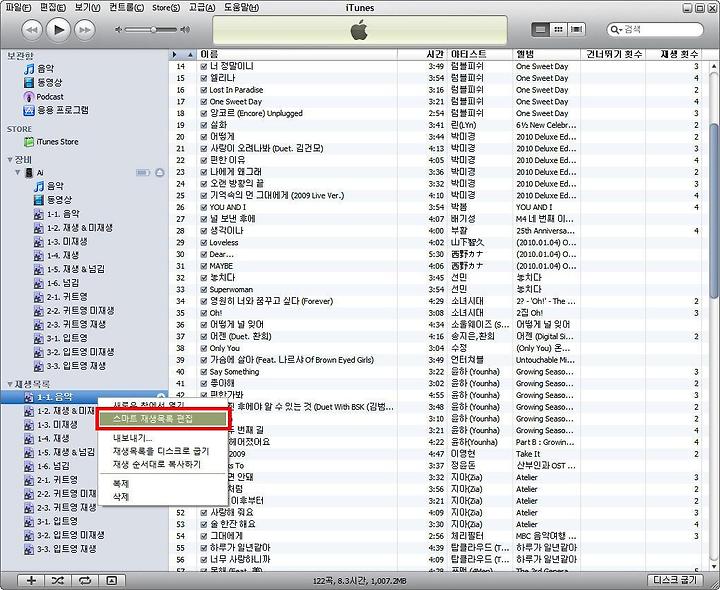The width and height of the screenshot is (720, 590).
Task: Uncheck the song Loveless
Action: pos(204,243)
